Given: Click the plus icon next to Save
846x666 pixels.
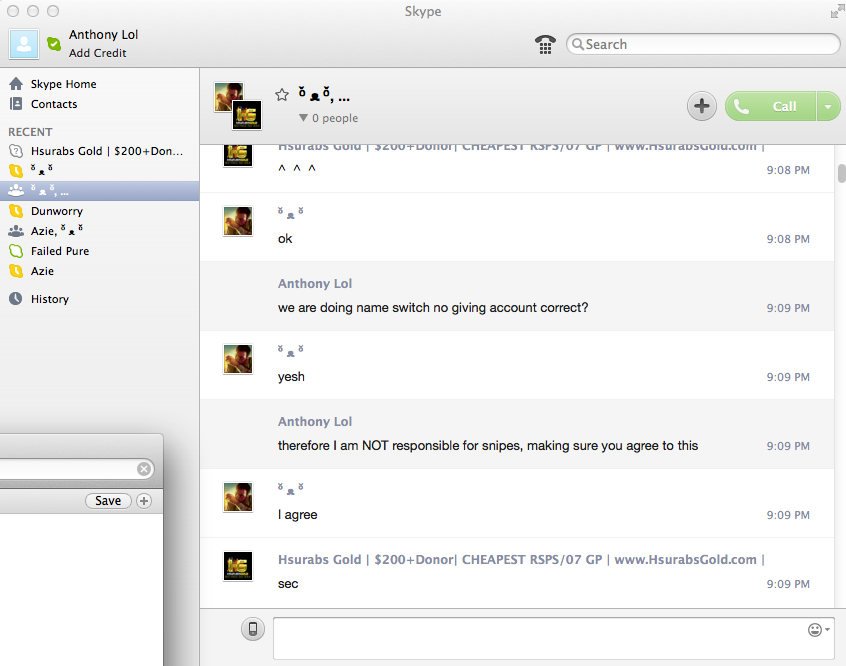Looking at the screenshot, I should coord(144,501).
